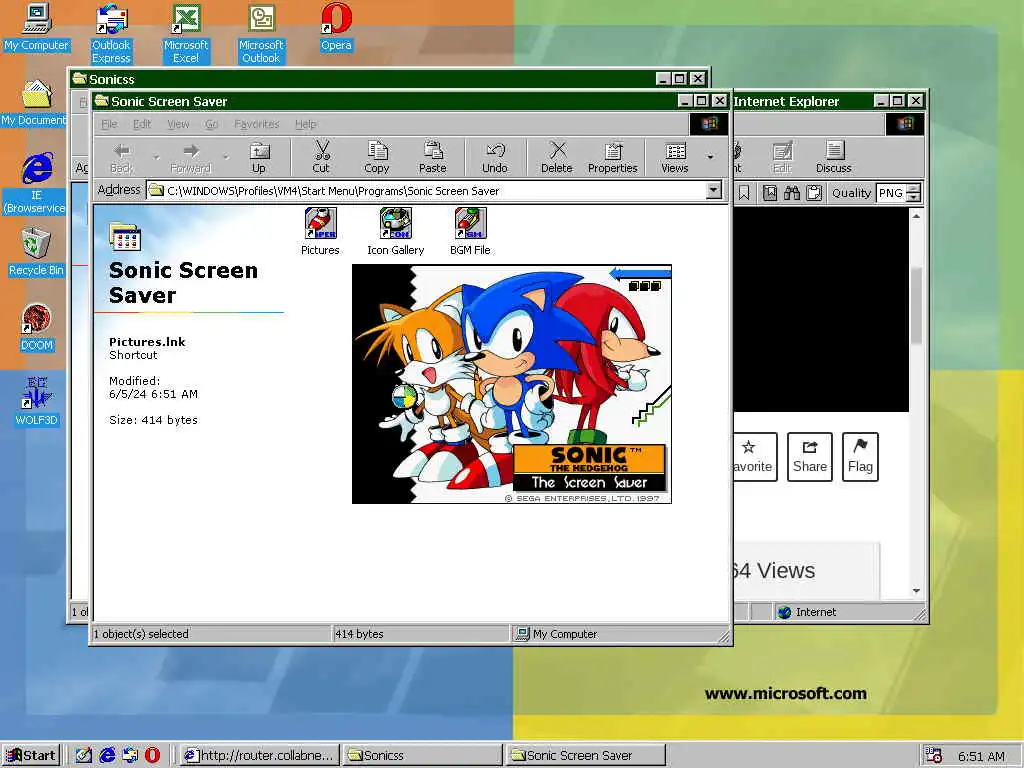Open the Edit menu
1024x768 pixels.
pos(142,124)
